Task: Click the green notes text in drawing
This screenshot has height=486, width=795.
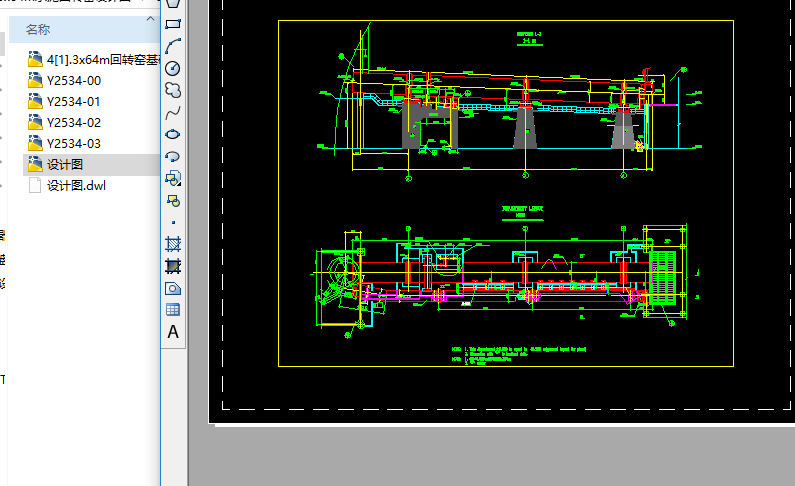Action: (x=519, y=356)
